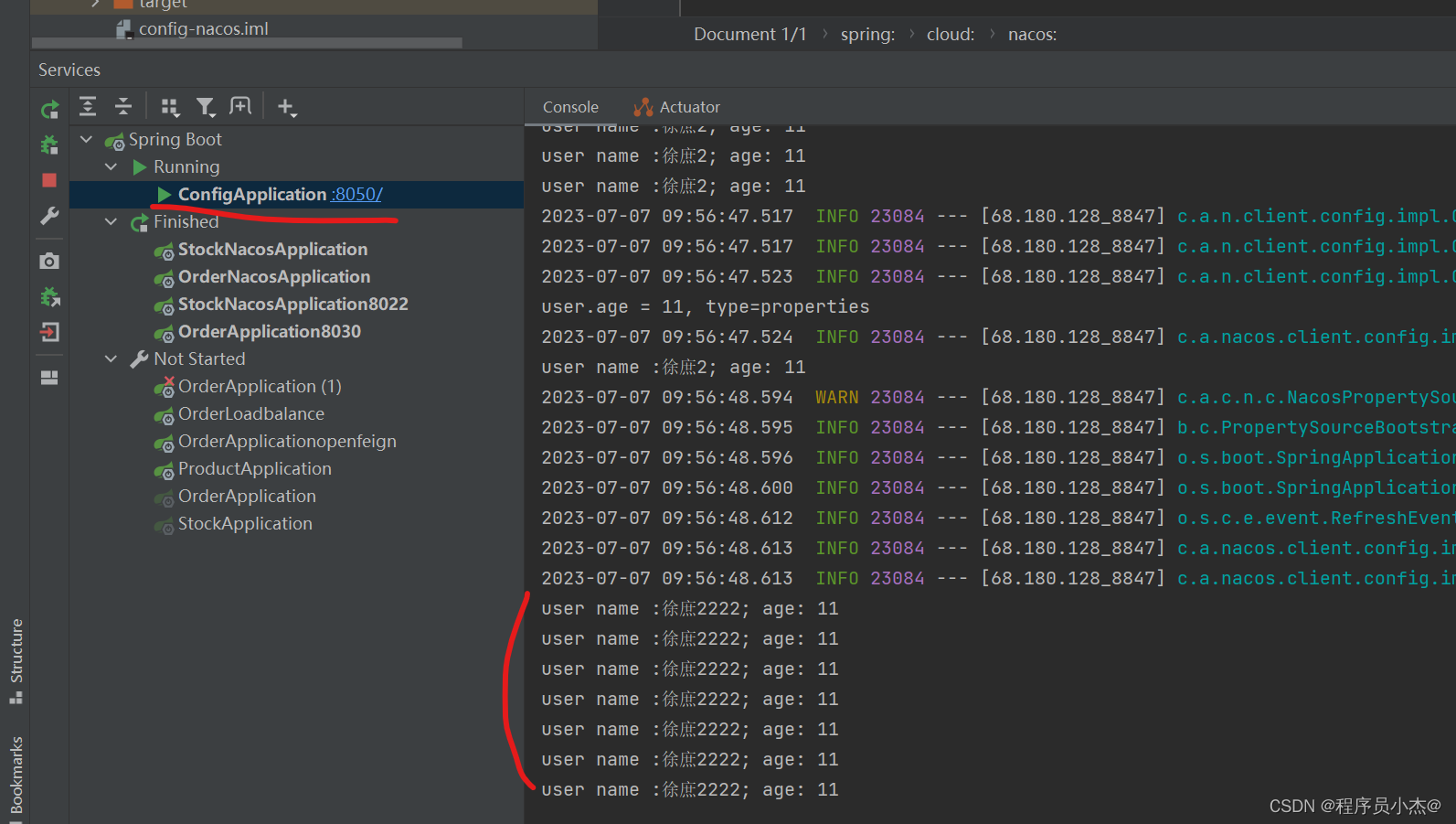Select OrderApplicationopenfeign configuration
Image resolution: width=1456 pixels, height=824 pixels.
pos(287,441)
